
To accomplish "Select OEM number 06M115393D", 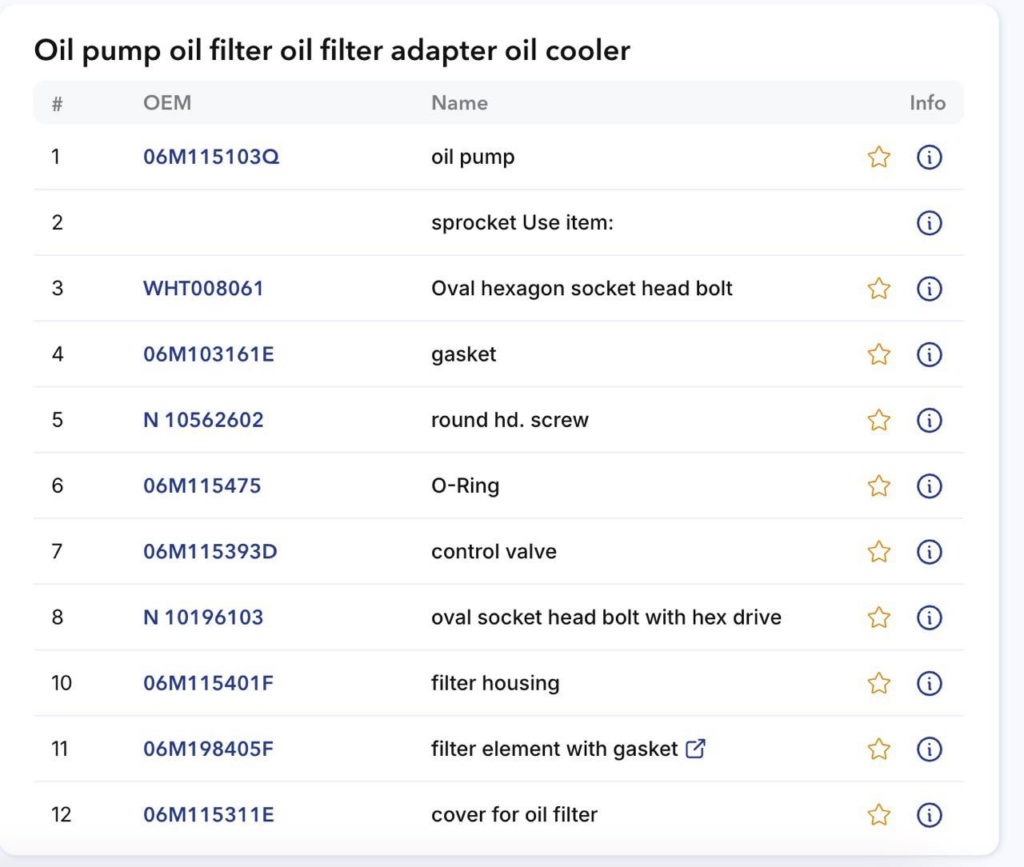I will (x=210, y=552).
